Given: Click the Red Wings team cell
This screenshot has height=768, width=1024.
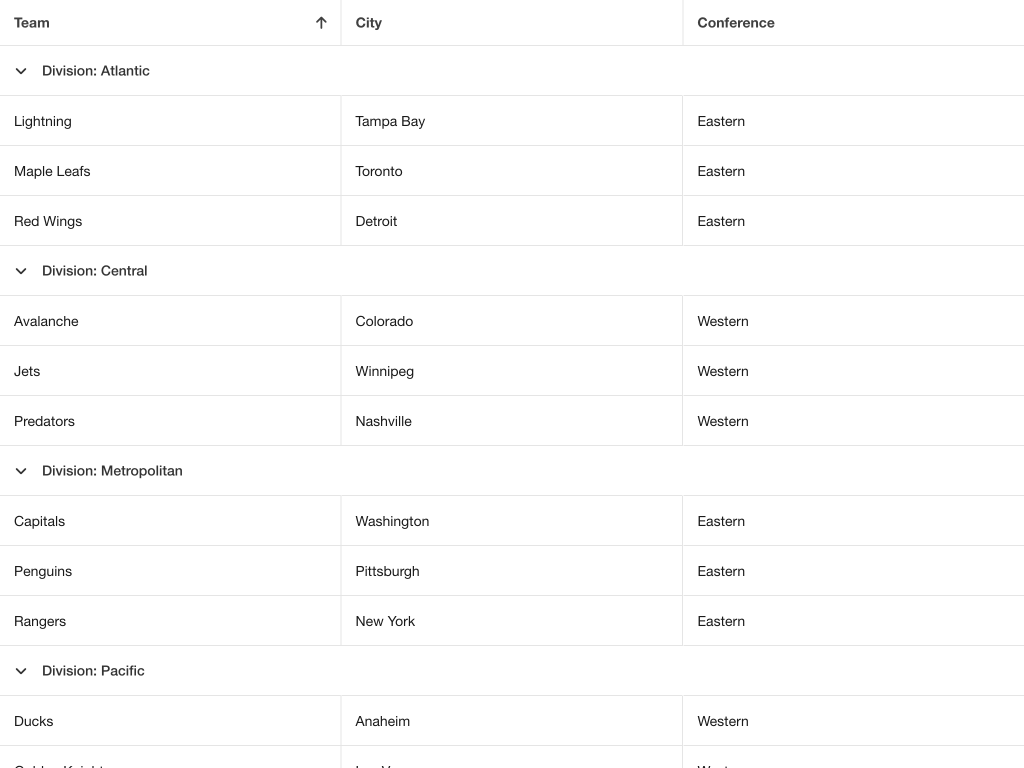Looking at the screenshot, I should click(48, 221).
